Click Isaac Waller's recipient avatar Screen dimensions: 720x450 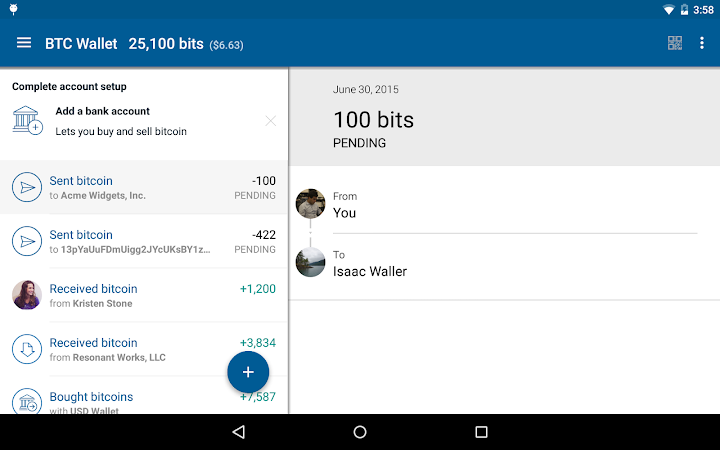[311, 263]
